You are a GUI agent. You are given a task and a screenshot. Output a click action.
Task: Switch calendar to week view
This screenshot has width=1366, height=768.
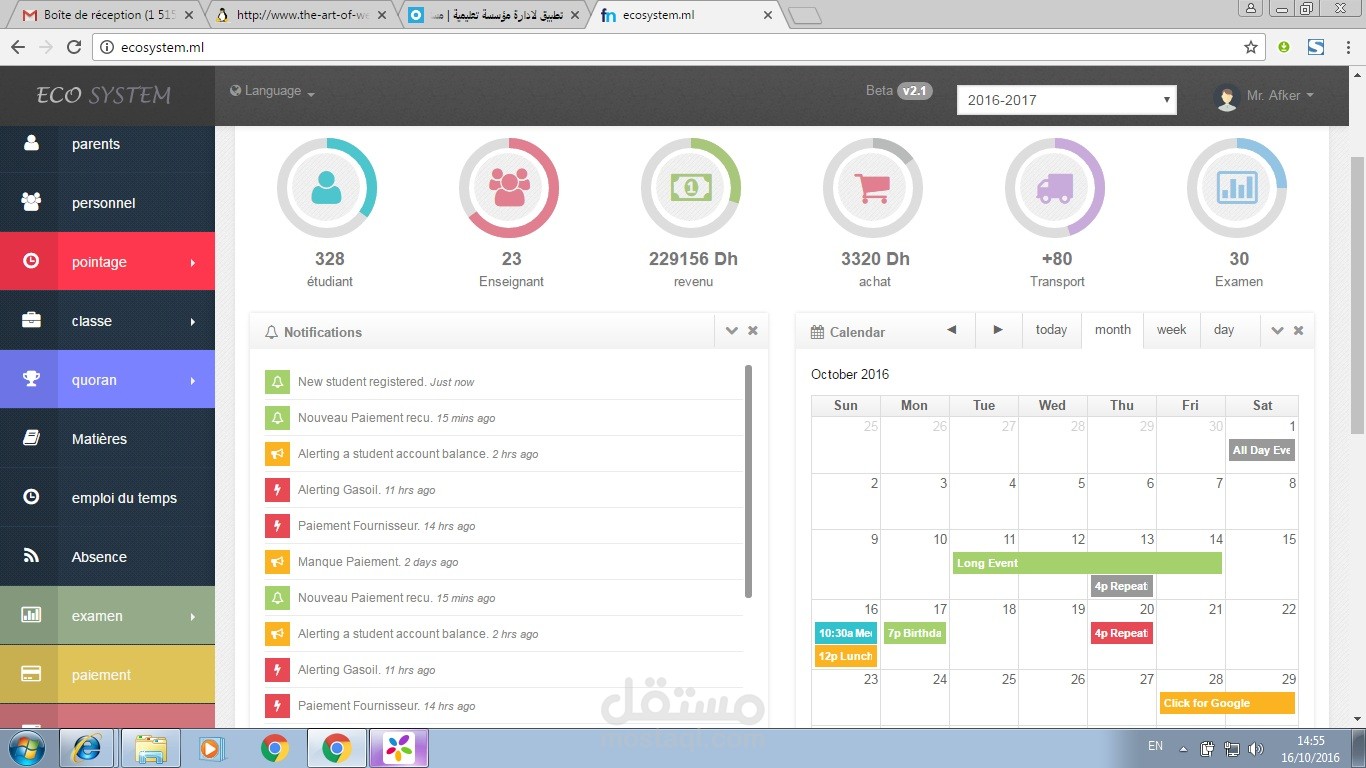[1171, 330]
